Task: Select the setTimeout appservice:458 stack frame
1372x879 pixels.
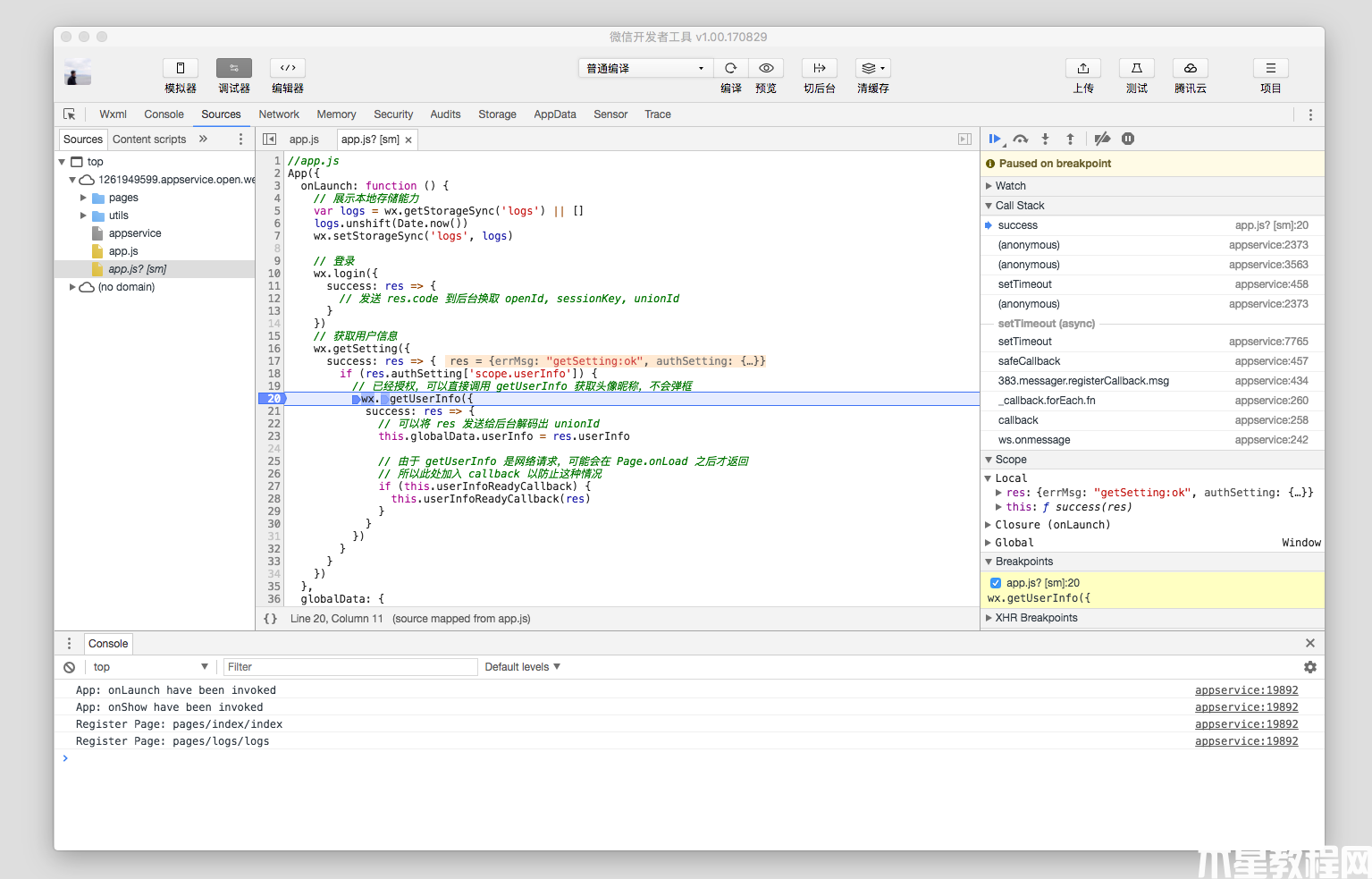Action: 1153,284
